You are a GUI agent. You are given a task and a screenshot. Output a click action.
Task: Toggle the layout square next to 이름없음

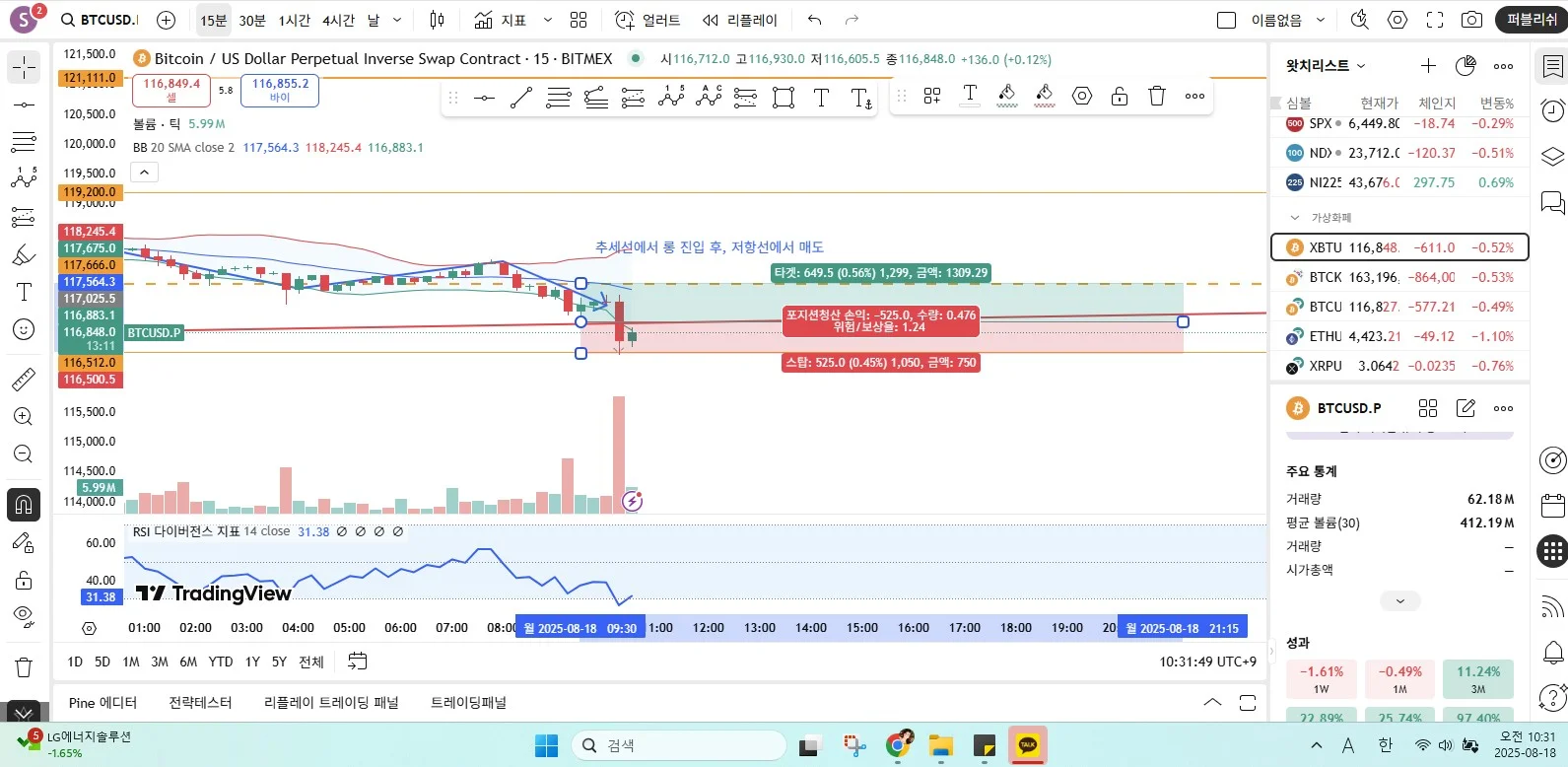[x=1227, y=20]
